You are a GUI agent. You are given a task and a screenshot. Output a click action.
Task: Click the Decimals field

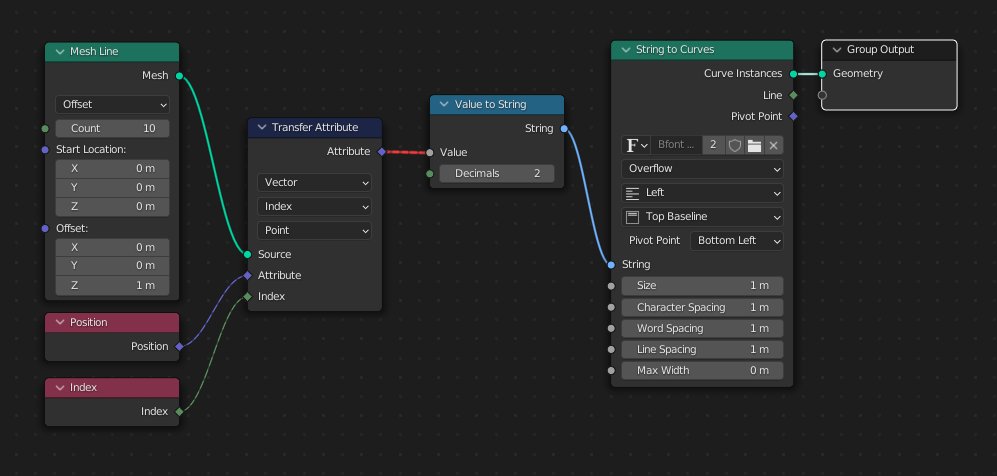497,173
